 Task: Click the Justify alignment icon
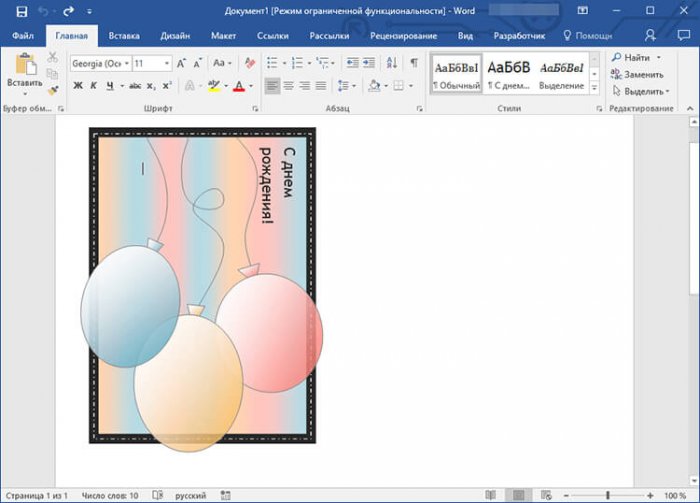(x=321, y=86)
